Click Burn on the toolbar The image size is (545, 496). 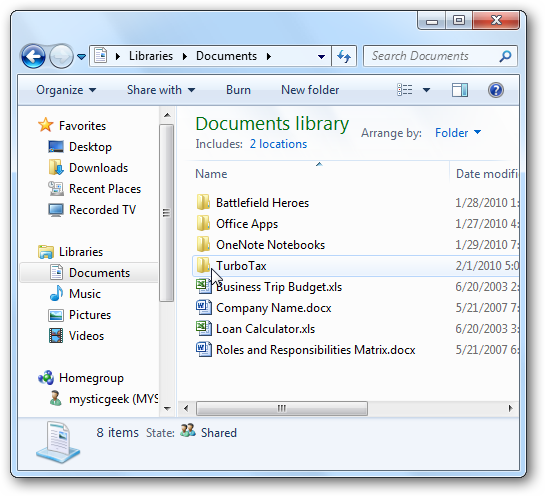click(238, 90)
